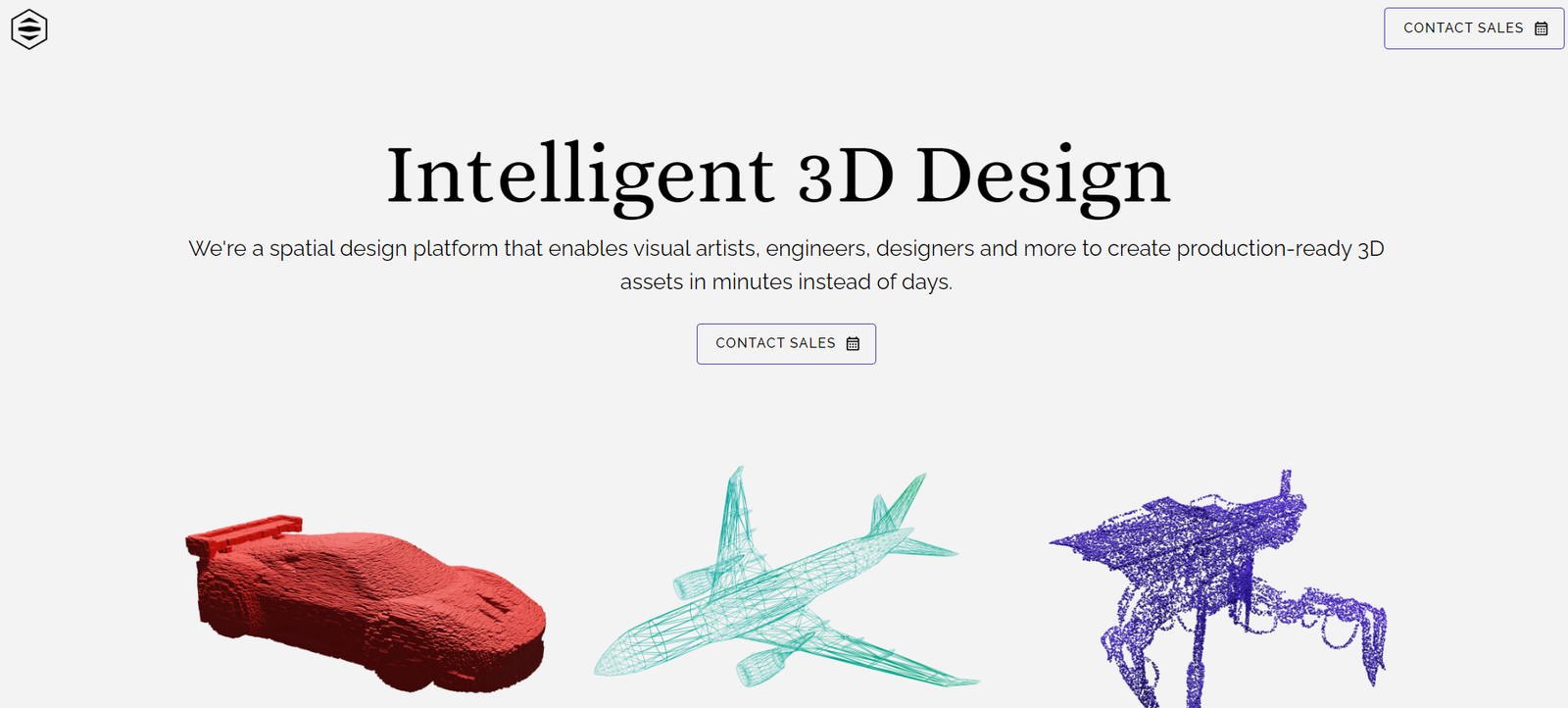Click the "3D" text in the headline
This screenshot has height=708, width=1568.
pos(846,177)
